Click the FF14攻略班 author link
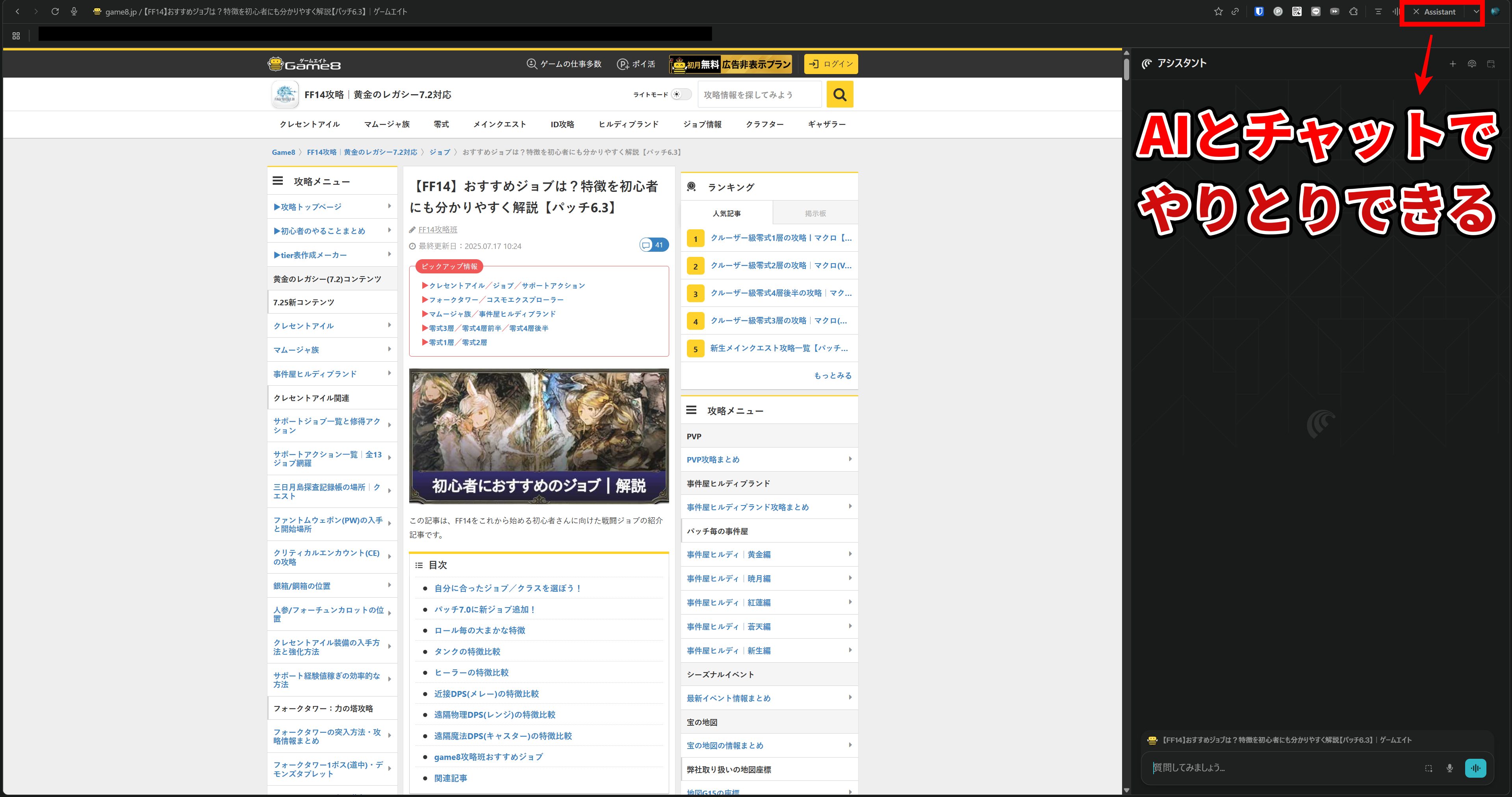 (x=437, y=229)
